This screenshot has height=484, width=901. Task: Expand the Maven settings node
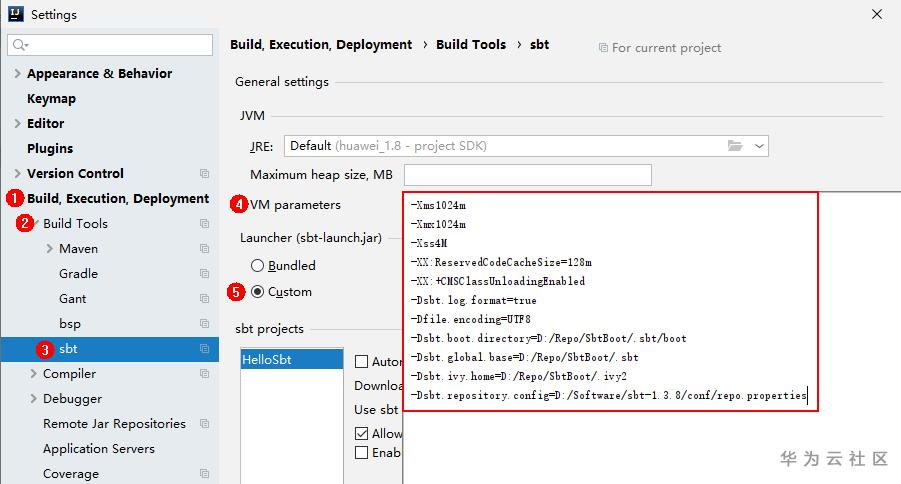(x=50, y=249)
